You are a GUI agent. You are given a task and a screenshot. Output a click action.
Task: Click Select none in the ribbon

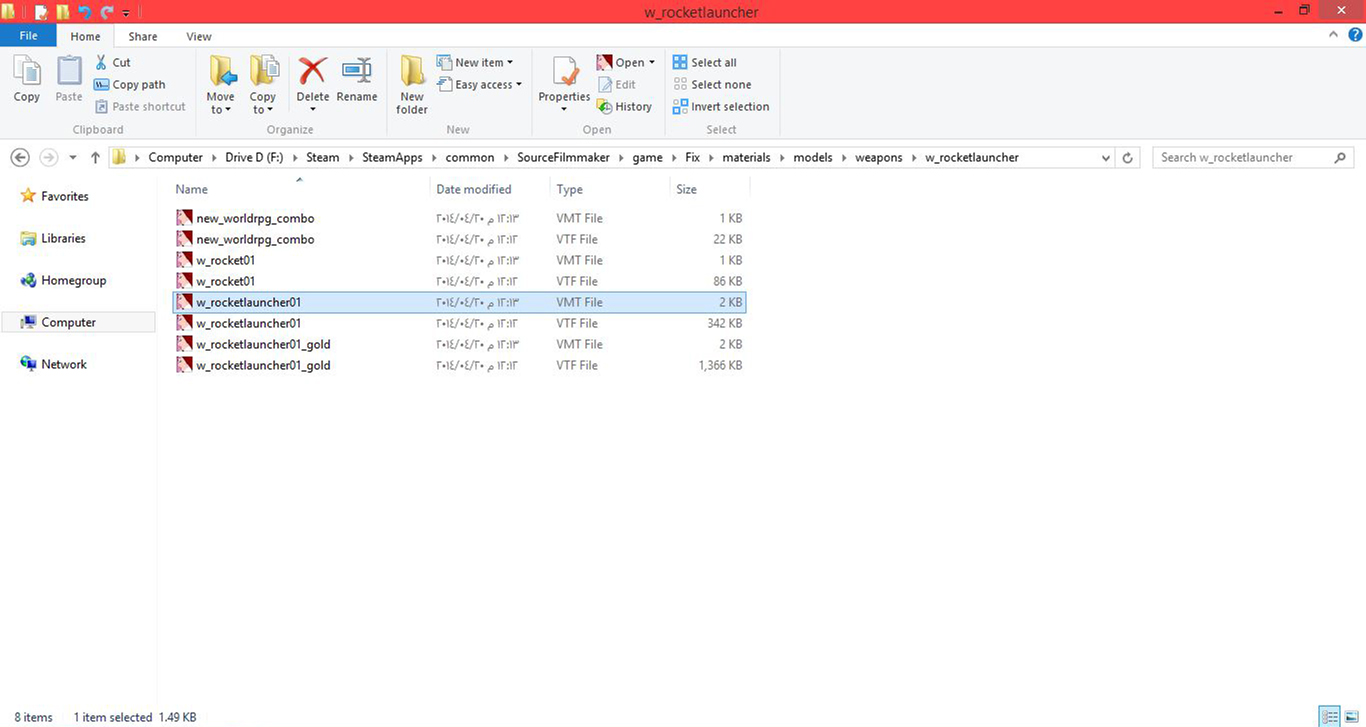click(712, 85)
